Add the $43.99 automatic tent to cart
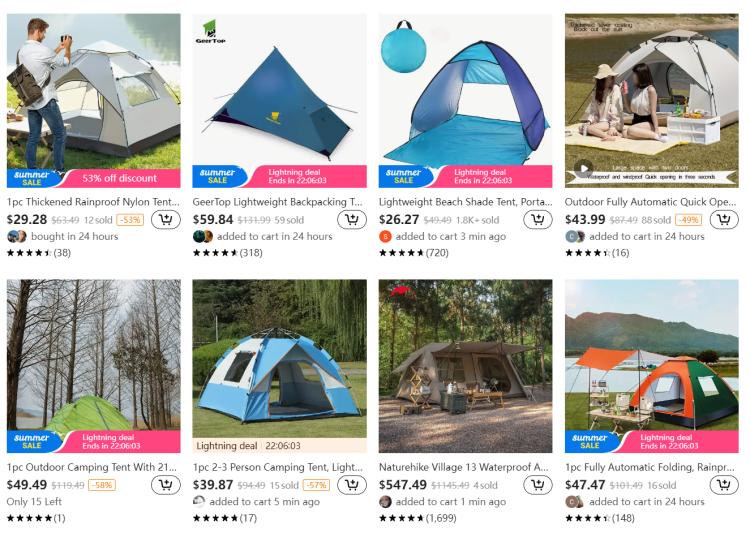 pos(724,220)
